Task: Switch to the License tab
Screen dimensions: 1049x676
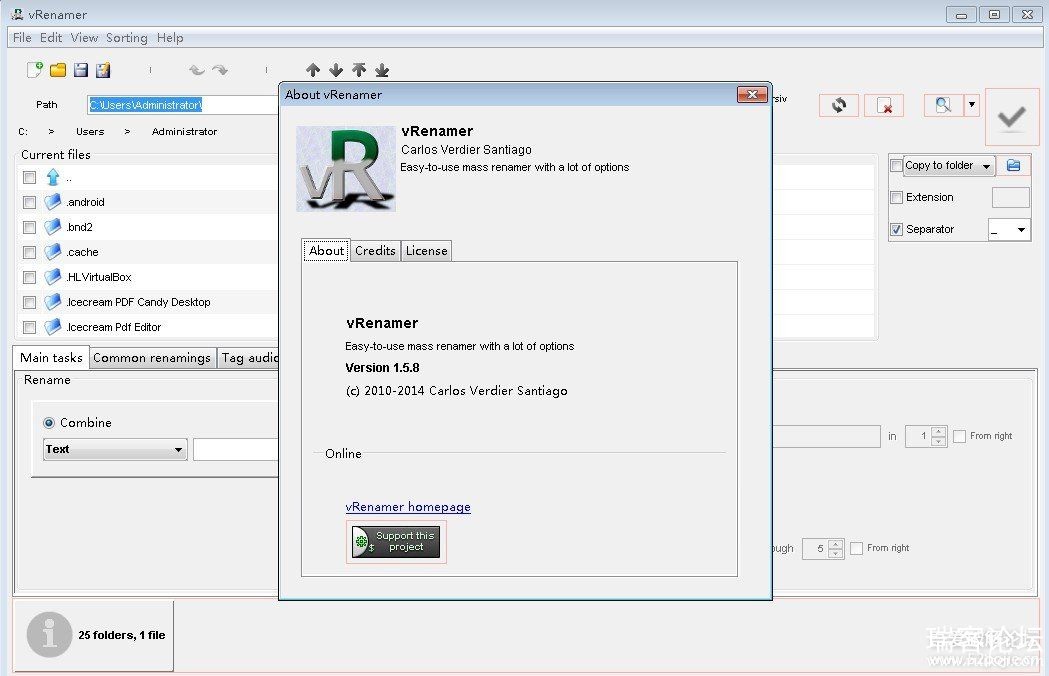Action: (x=426, y=251)
